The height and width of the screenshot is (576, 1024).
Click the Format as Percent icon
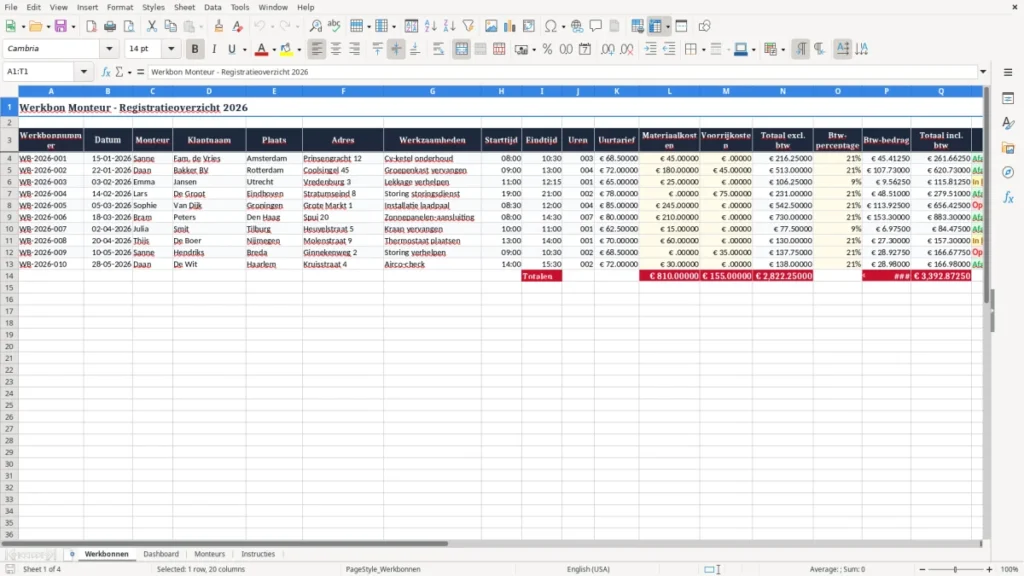[x=547, y=49]
